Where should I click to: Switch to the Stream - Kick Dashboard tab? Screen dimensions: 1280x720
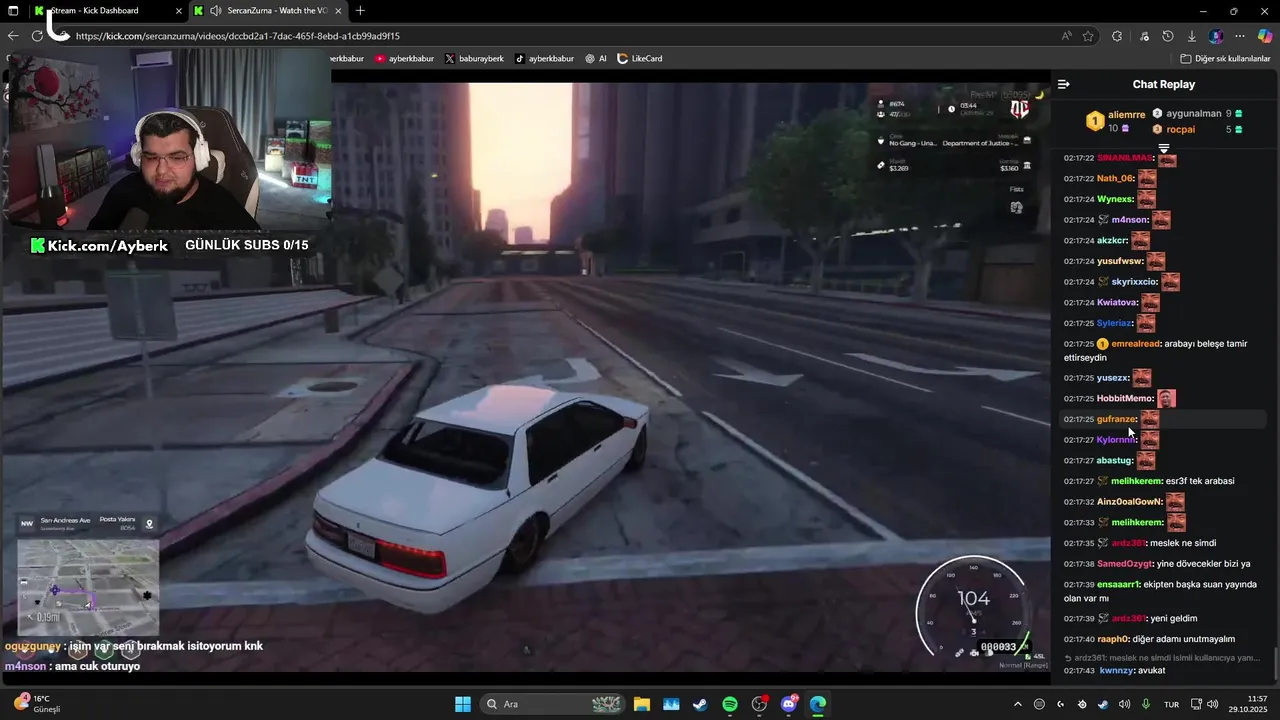click(x=108, y=11)
